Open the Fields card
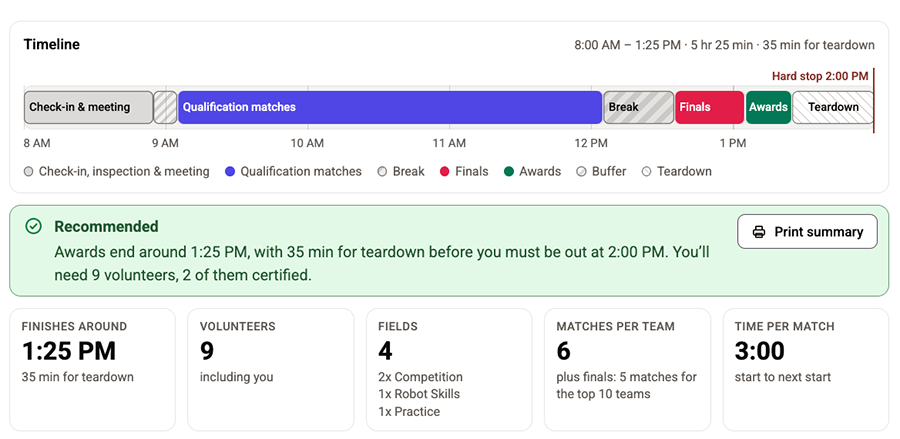The height and width of the screenshot is (439, 900). pos(449,370)
